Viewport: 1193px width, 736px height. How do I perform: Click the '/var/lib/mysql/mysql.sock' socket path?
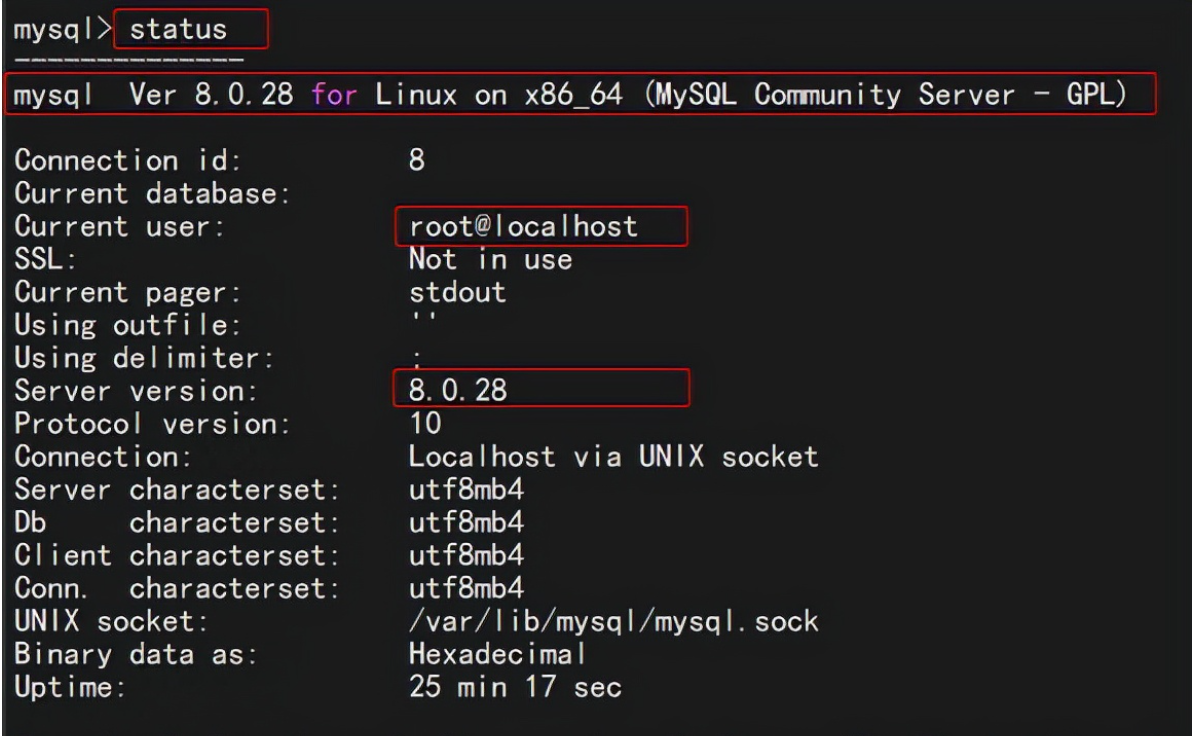pyautogui.click(x=613, y=622)
